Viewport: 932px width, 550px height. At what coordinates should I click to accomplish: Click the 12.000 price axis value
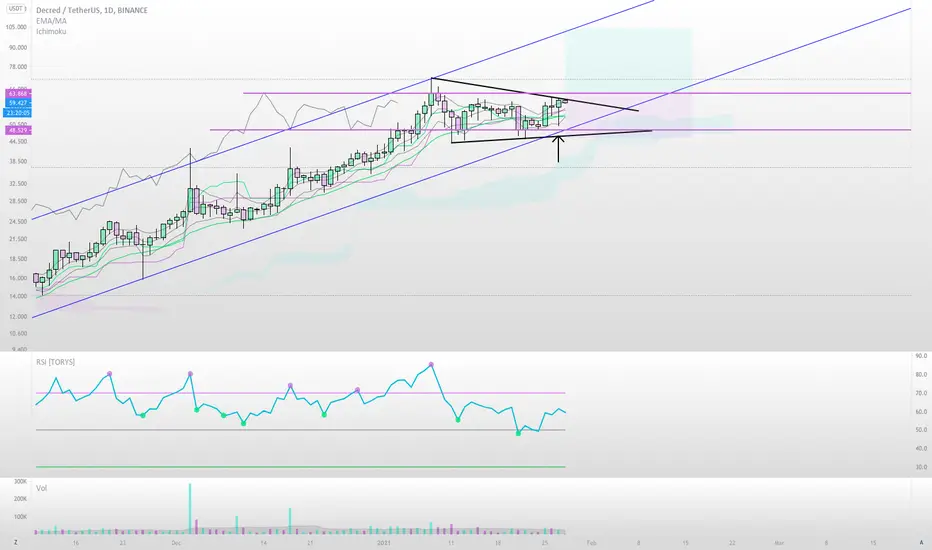tap(18, 316)
